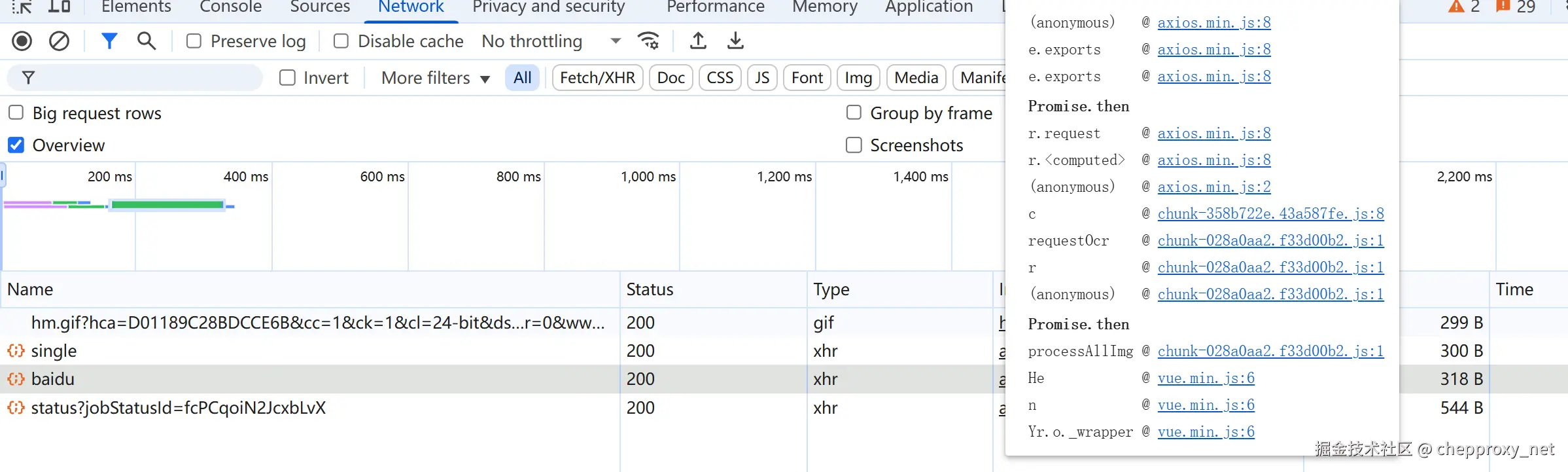
Task: Check the Disable cache option
Action: (341, 41)
